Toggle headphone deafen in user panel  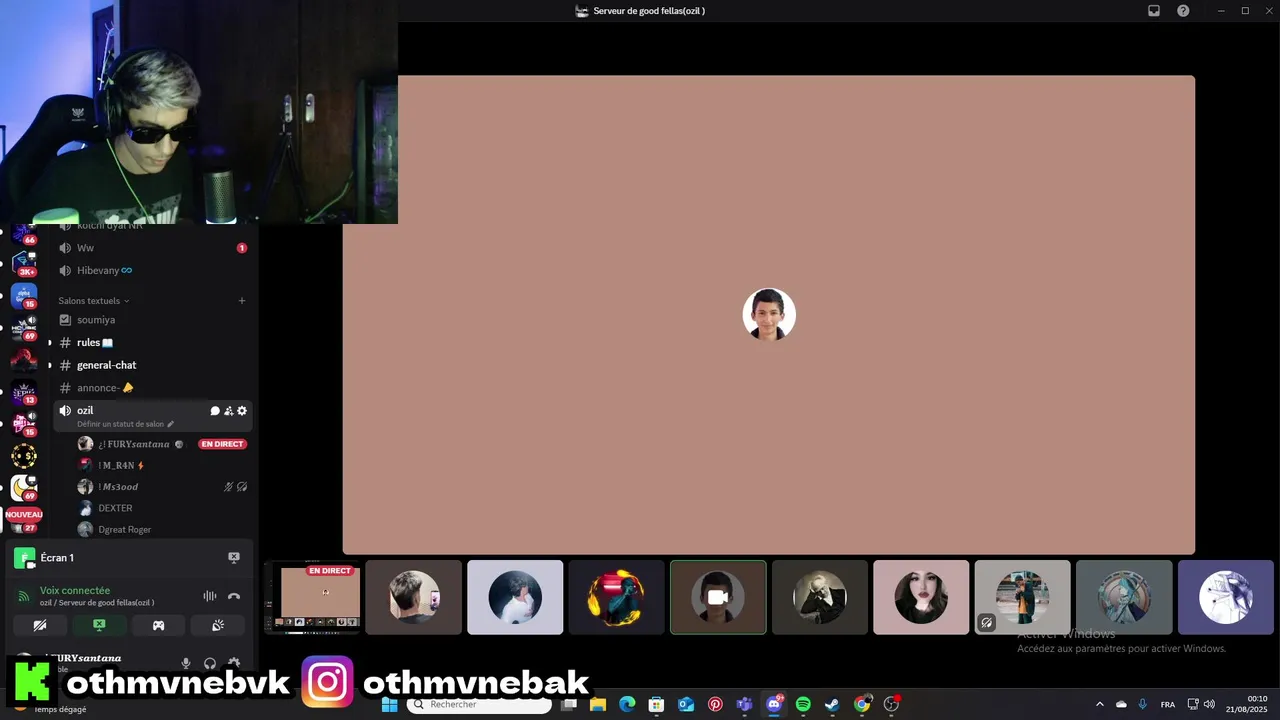pyautogui.click(x=210, y=663)
